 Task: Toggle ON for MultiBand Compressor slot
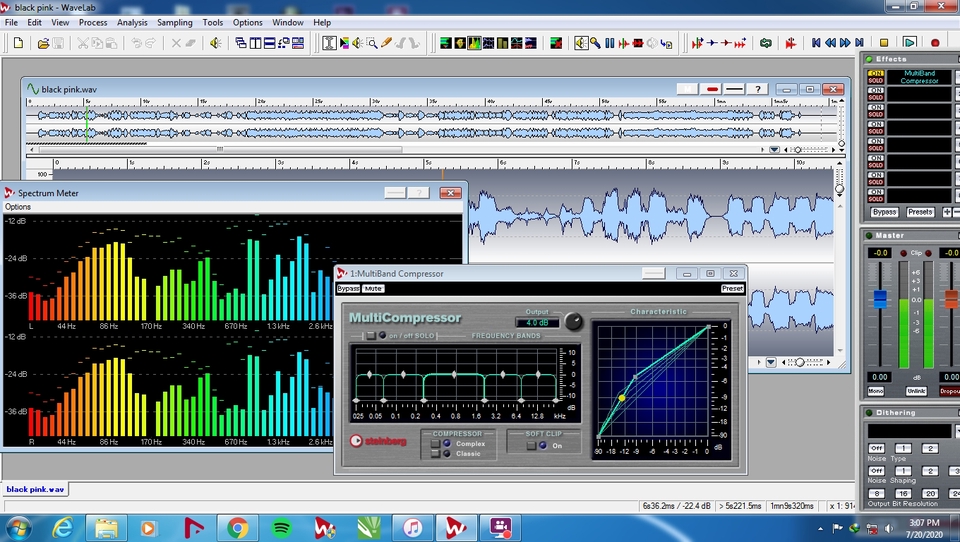coord(876,73)
